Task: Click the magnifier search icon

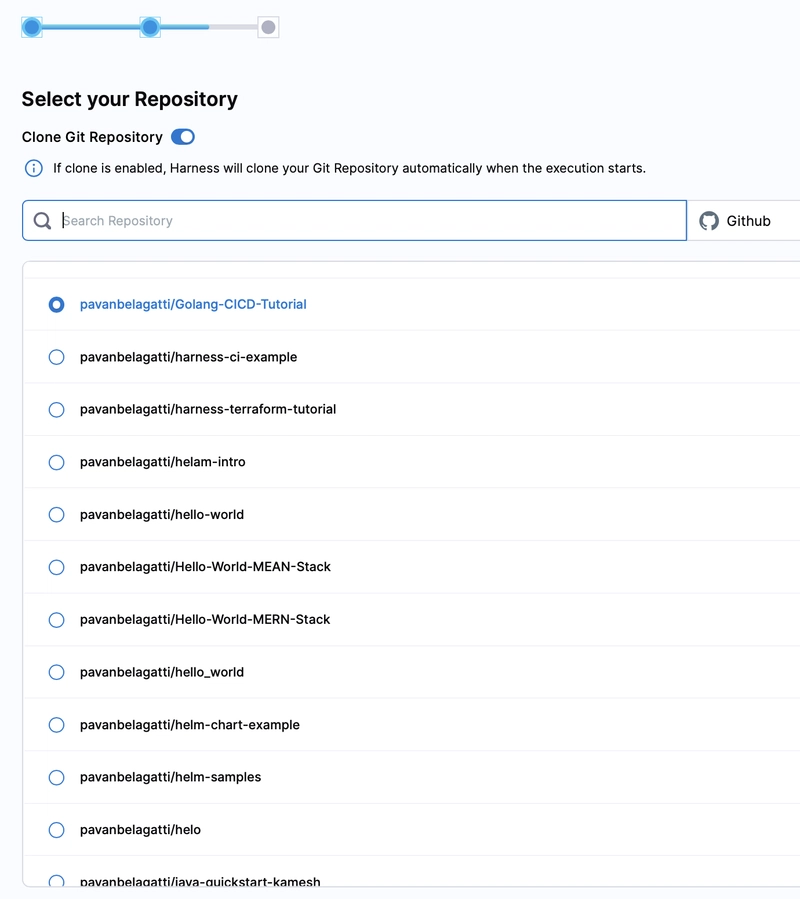Action: point(42,221)
